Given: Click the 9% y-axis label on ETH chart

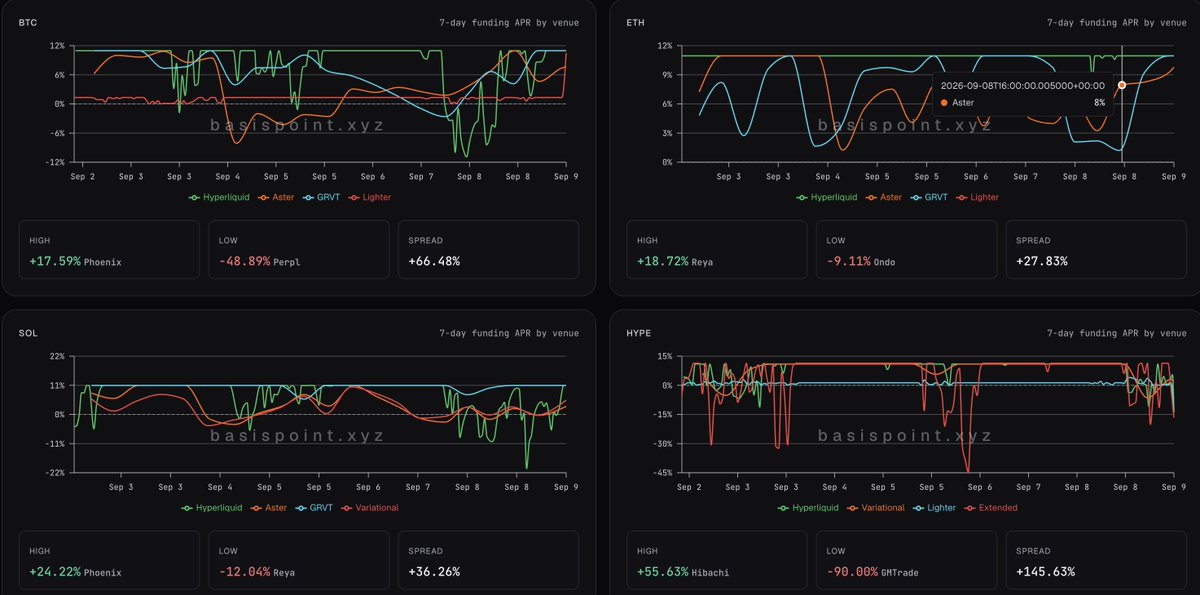Looking at the screenshot, I should pos(666,75).
